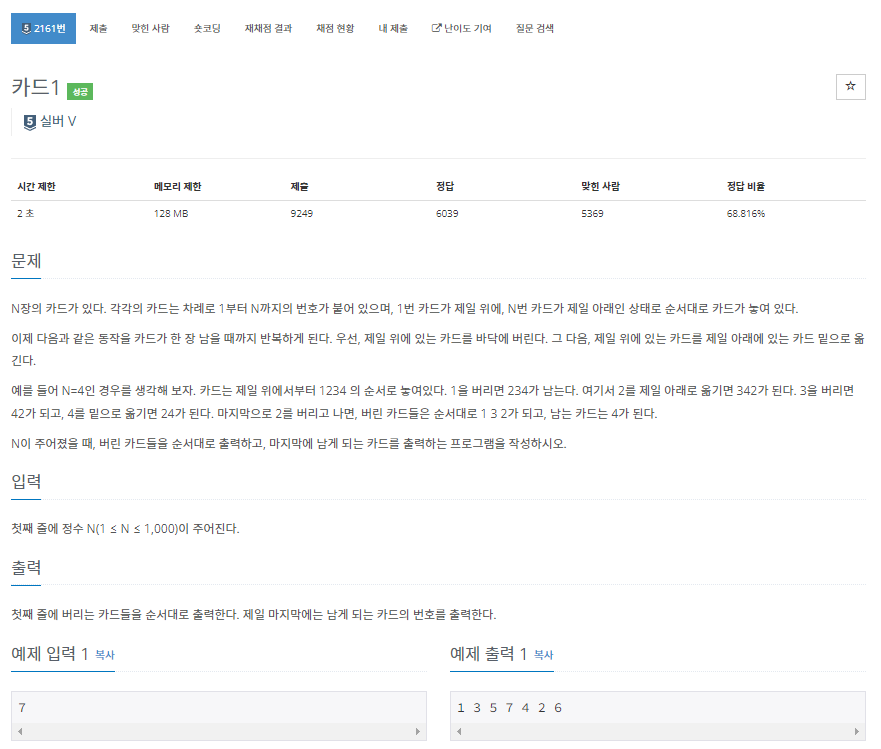Click the 예제 입력 1 heading
This screenshot has width=881, height=749.
[x=49, y=653]
